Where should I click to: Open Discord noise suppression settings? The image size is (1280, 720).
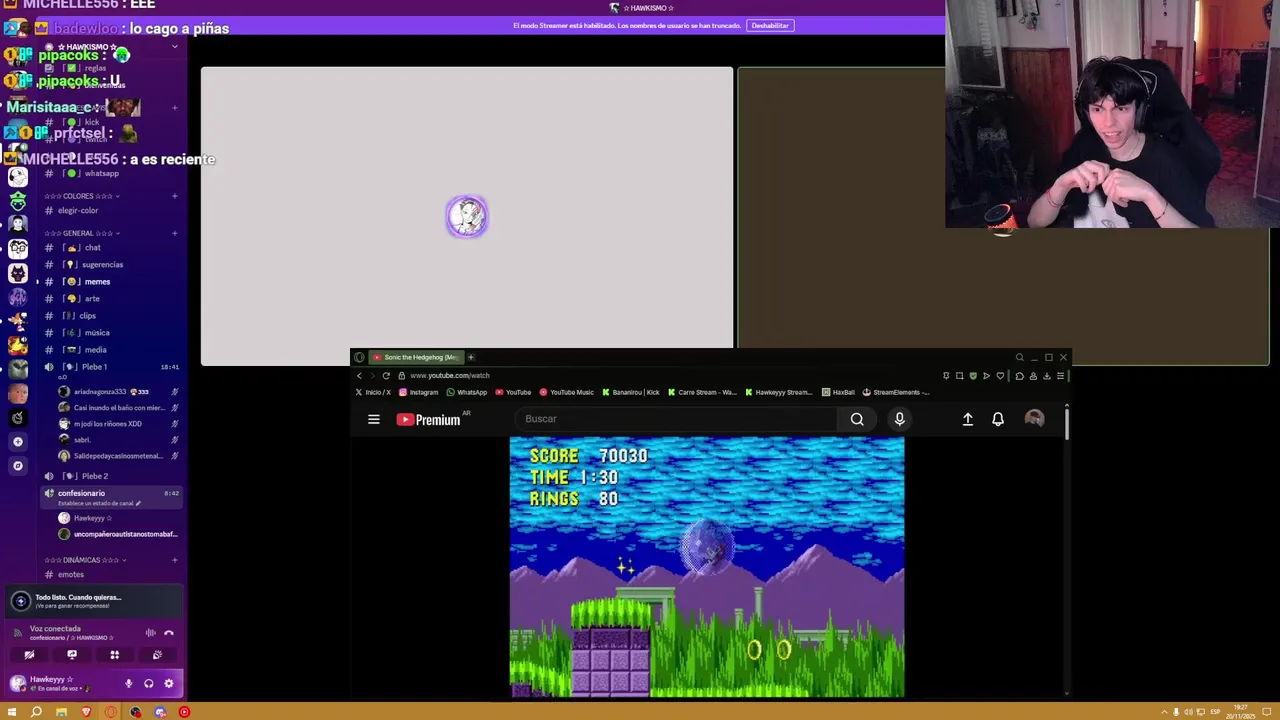coord(151,632)
